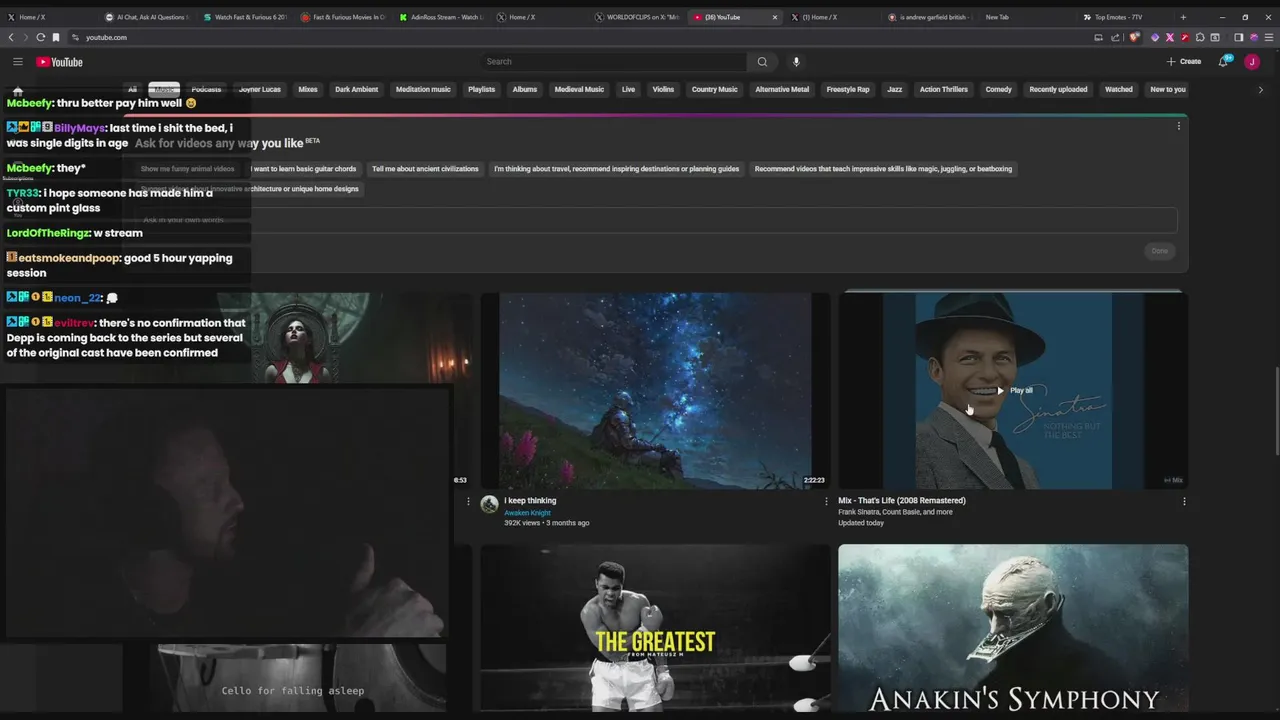
Task: Select the Recently uploaded chip
Action: coord(1058,89)
